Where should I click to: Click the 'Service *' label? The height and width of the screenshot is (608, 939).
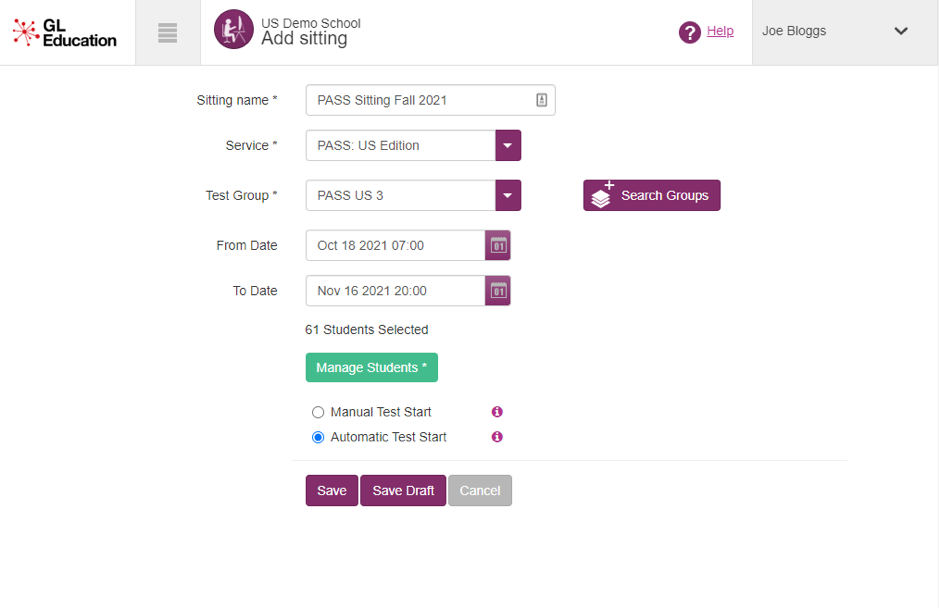(x=252, y=146)
